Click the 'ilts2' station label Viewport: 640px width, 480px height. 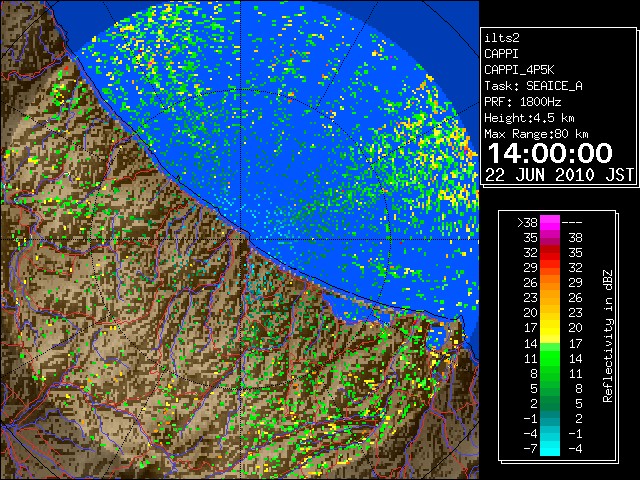[x=502, y=38]
